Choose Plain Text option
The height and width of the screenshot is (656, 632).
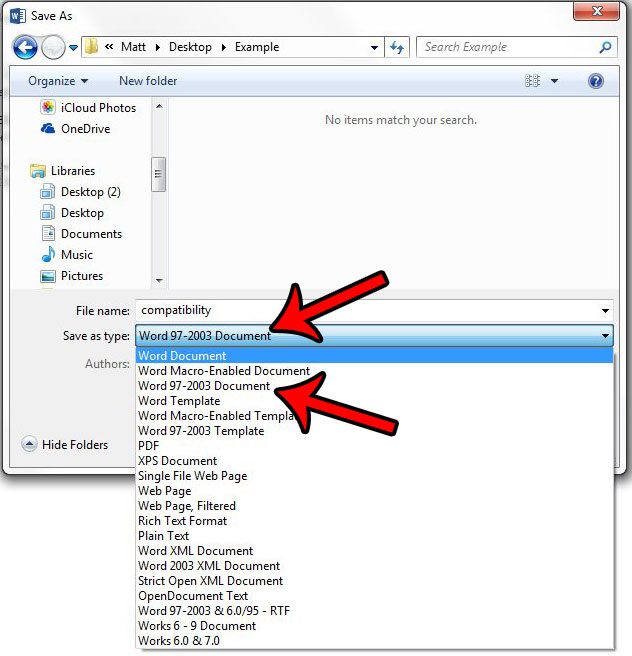(x=375, y=536)
